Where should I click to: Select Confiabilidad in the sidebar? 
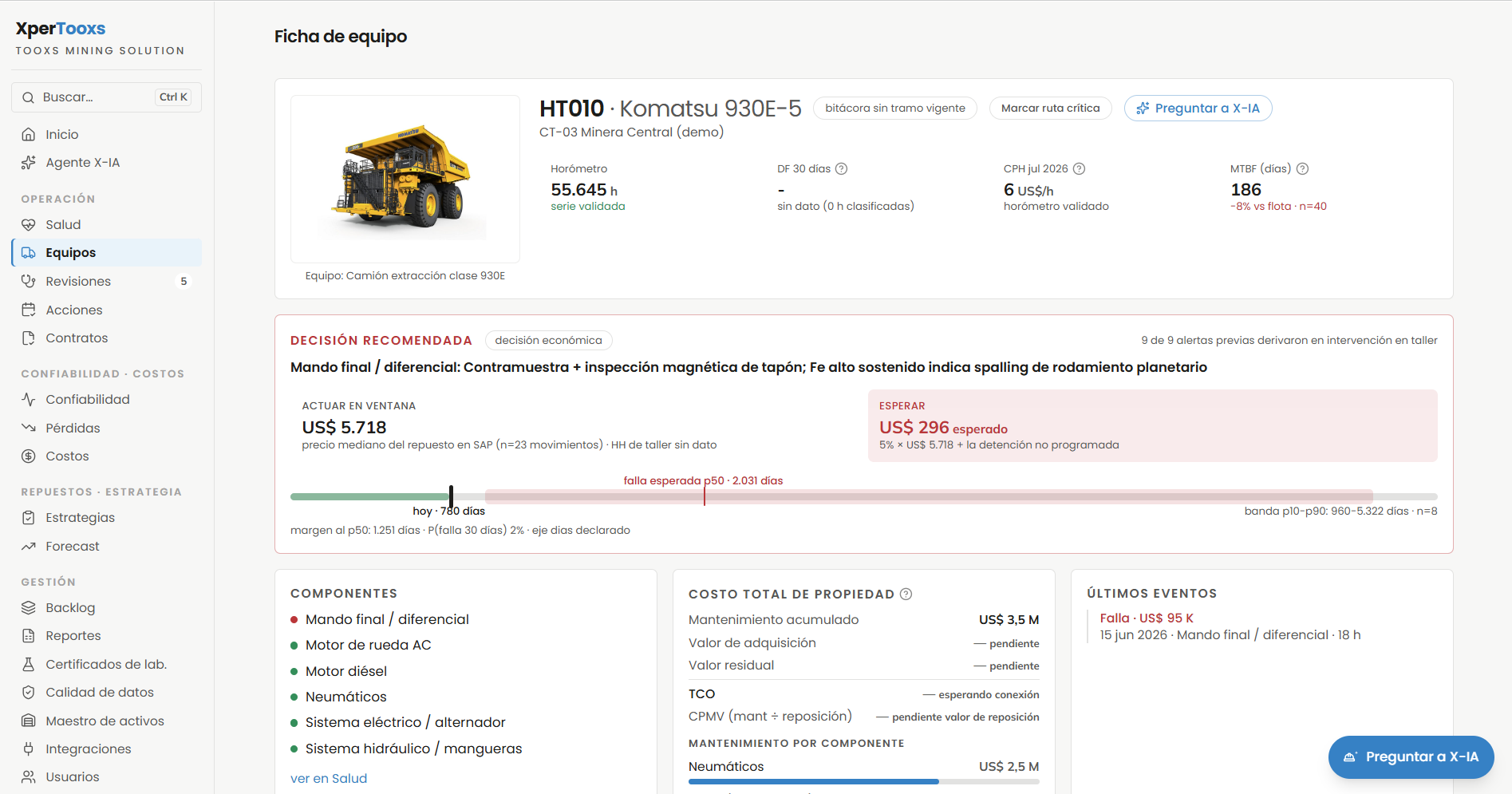pyautogui.click(x=106, y=399)
